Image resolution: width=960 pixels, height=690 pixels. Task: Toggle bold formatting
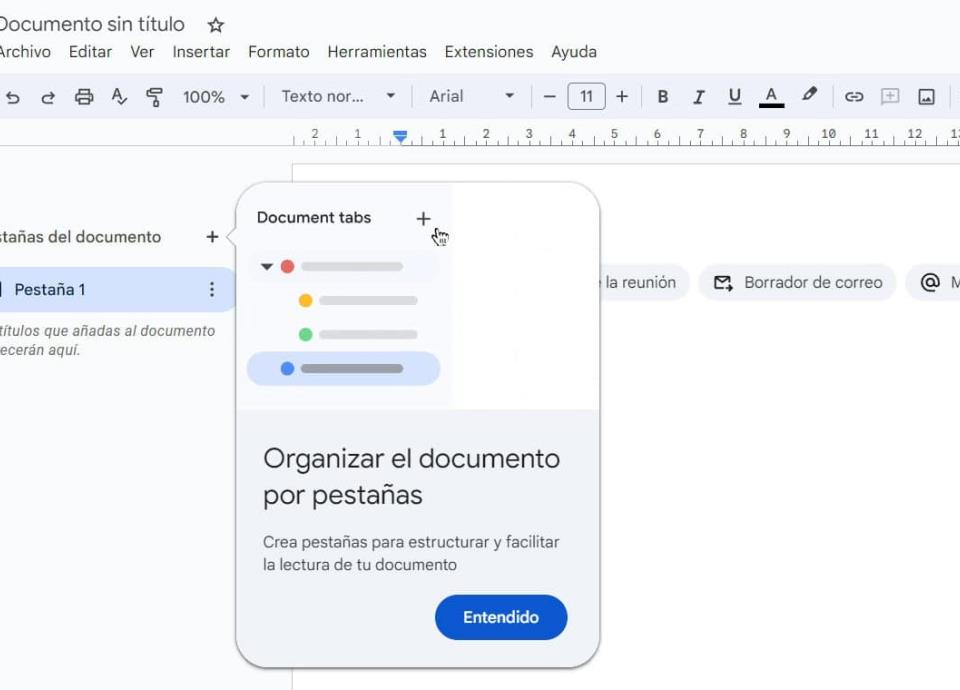click(662, 97)
